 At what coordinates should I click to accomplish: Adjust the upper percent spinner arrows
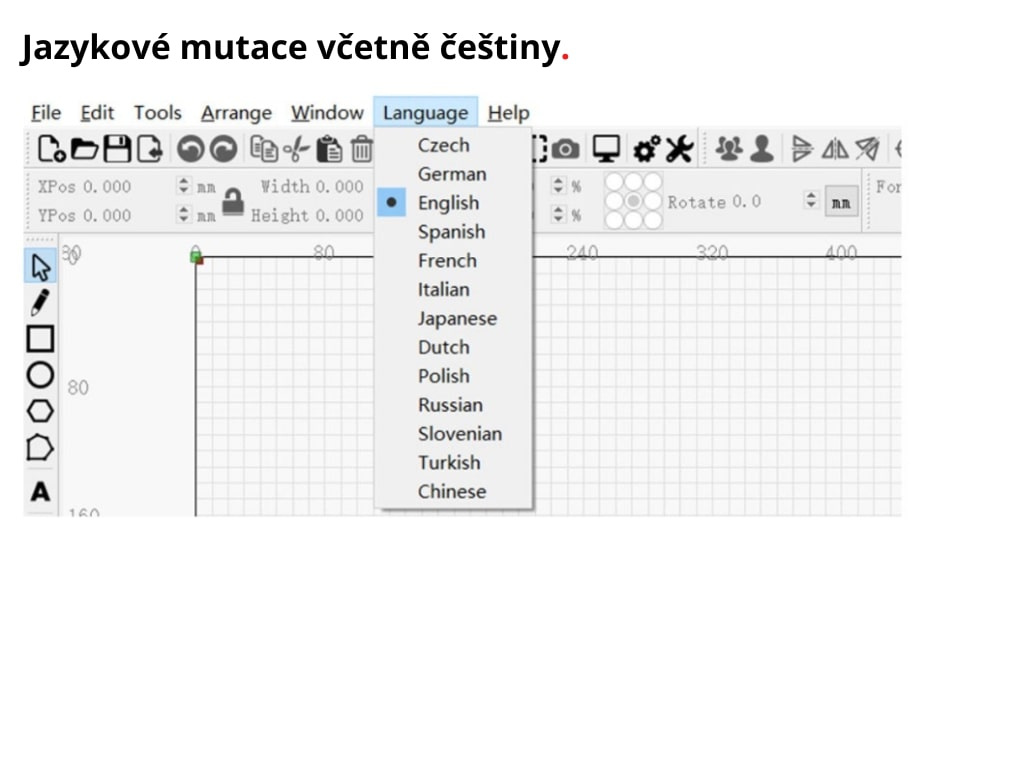pyautogui.click(x=558, y=185)
